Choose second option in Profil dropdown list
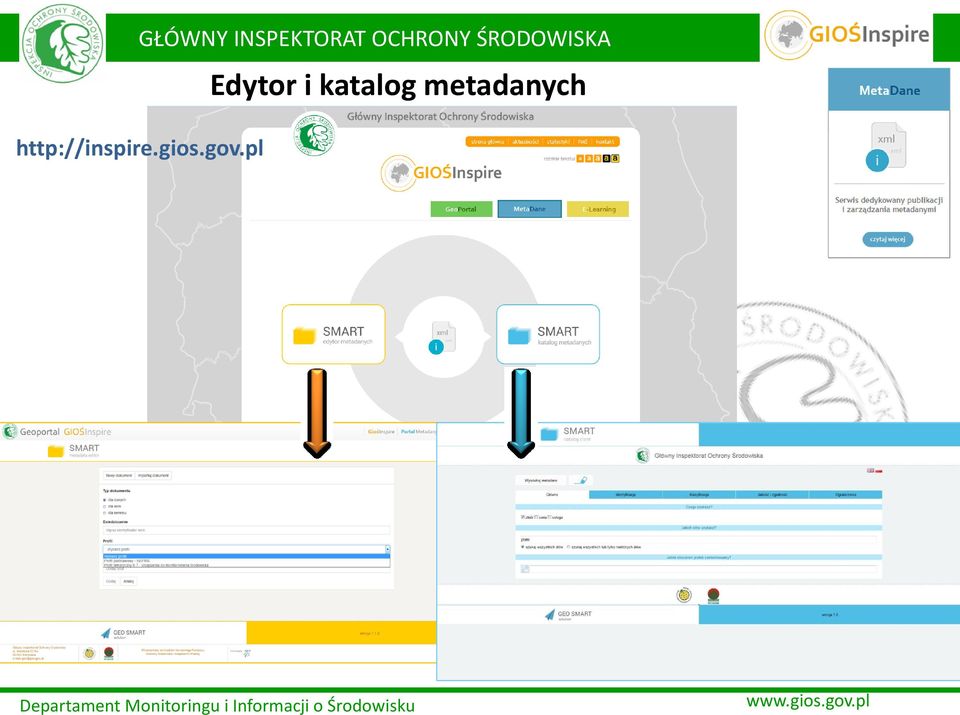 tap(246, 561)
